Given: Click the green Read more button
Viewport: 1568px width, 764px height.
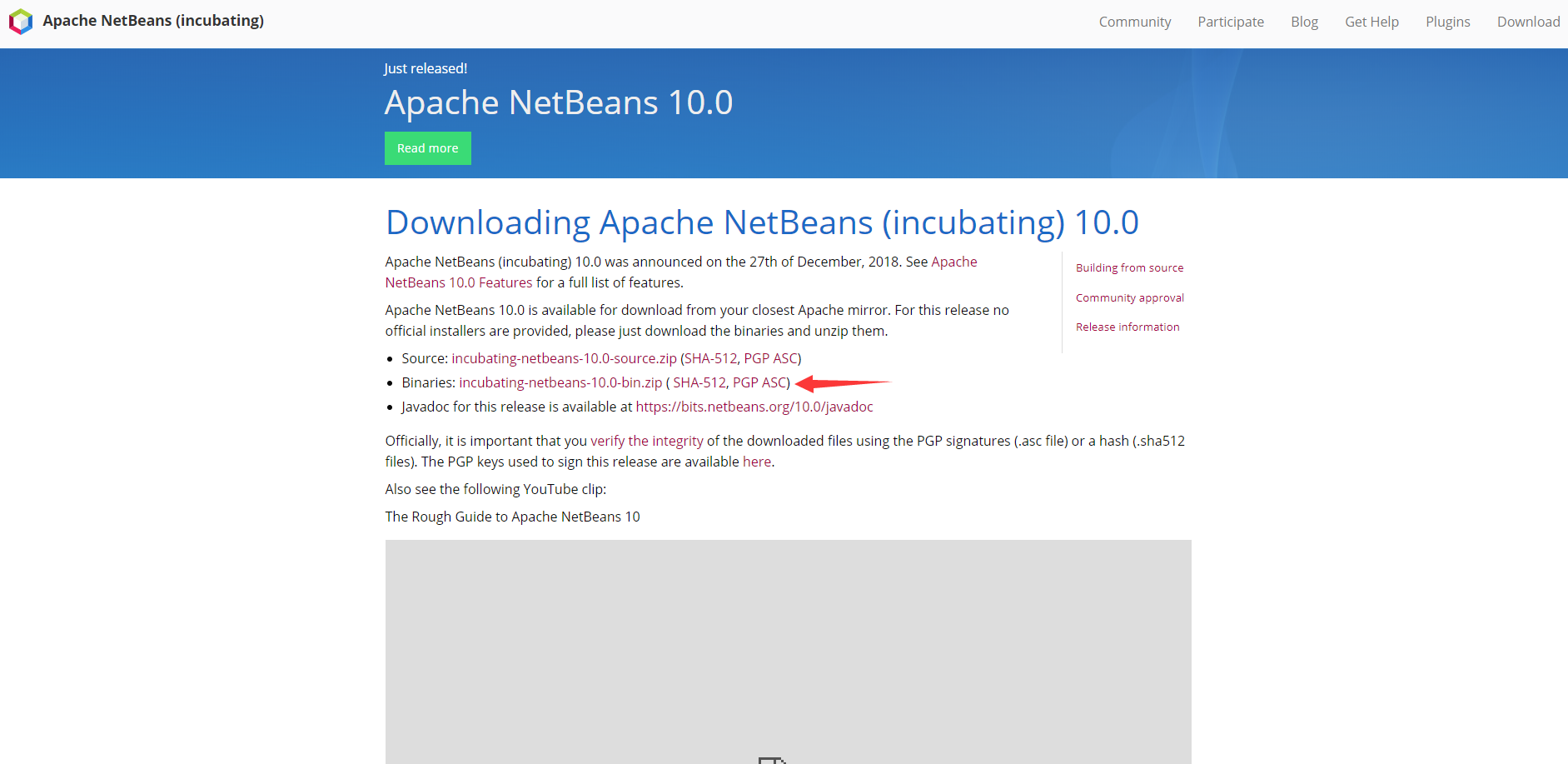Looking at the screenshot, I should point(428,148).
